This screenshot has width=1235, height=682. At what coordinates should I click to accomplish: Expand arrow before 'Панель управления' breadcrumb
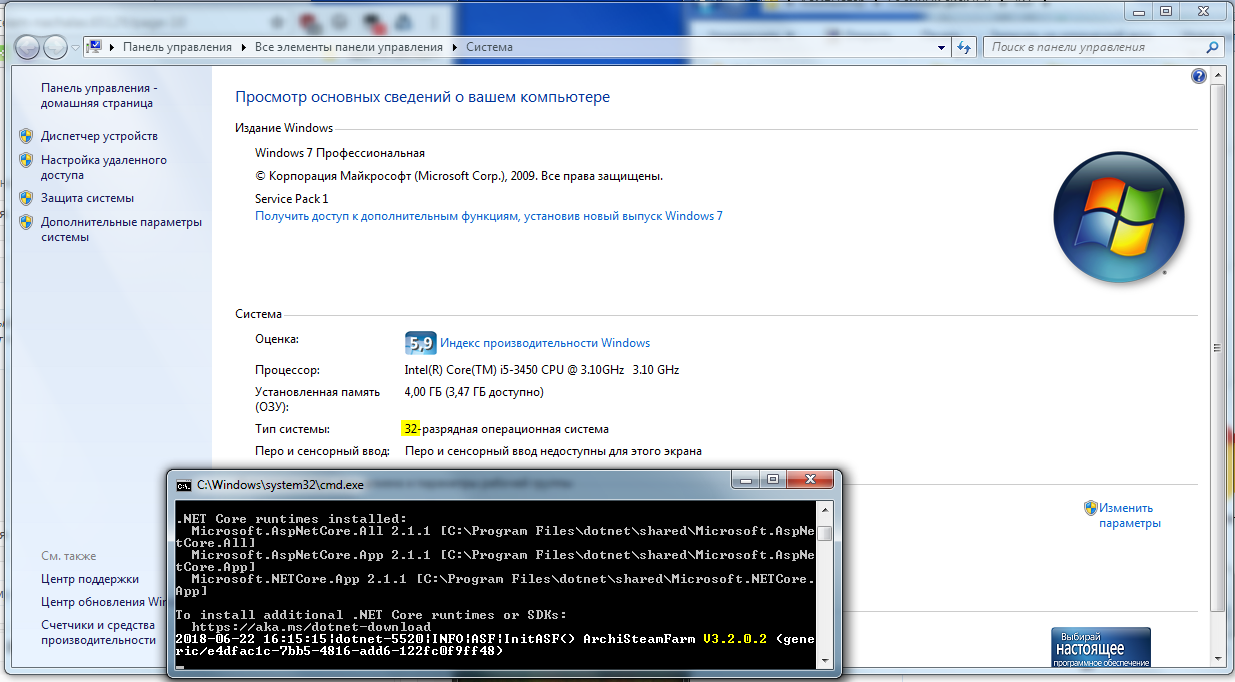click(112, 47)
